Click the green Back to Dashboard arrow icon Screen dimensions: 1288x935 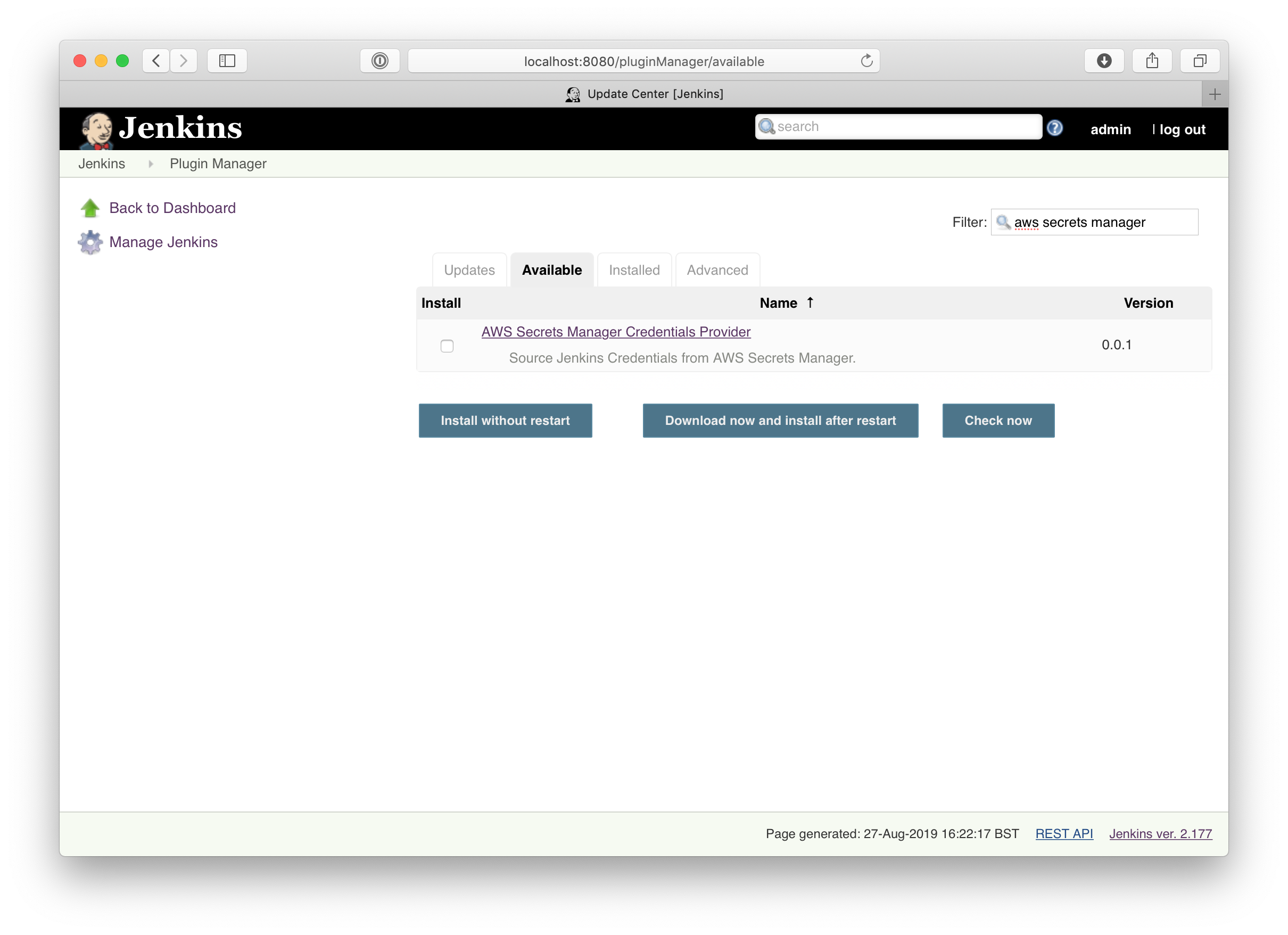coord(90,209)
